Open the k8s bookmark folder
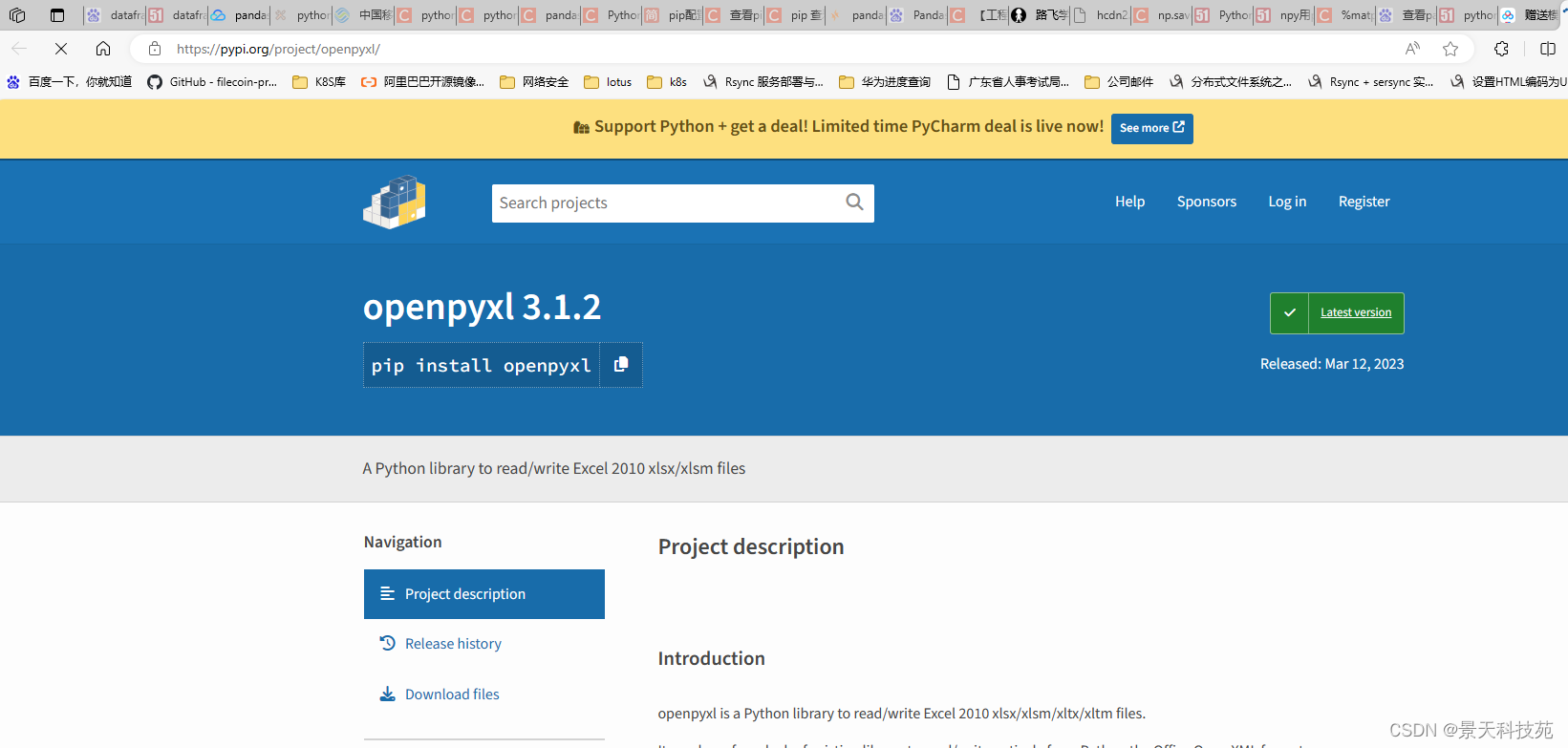 tap(667, 82)
